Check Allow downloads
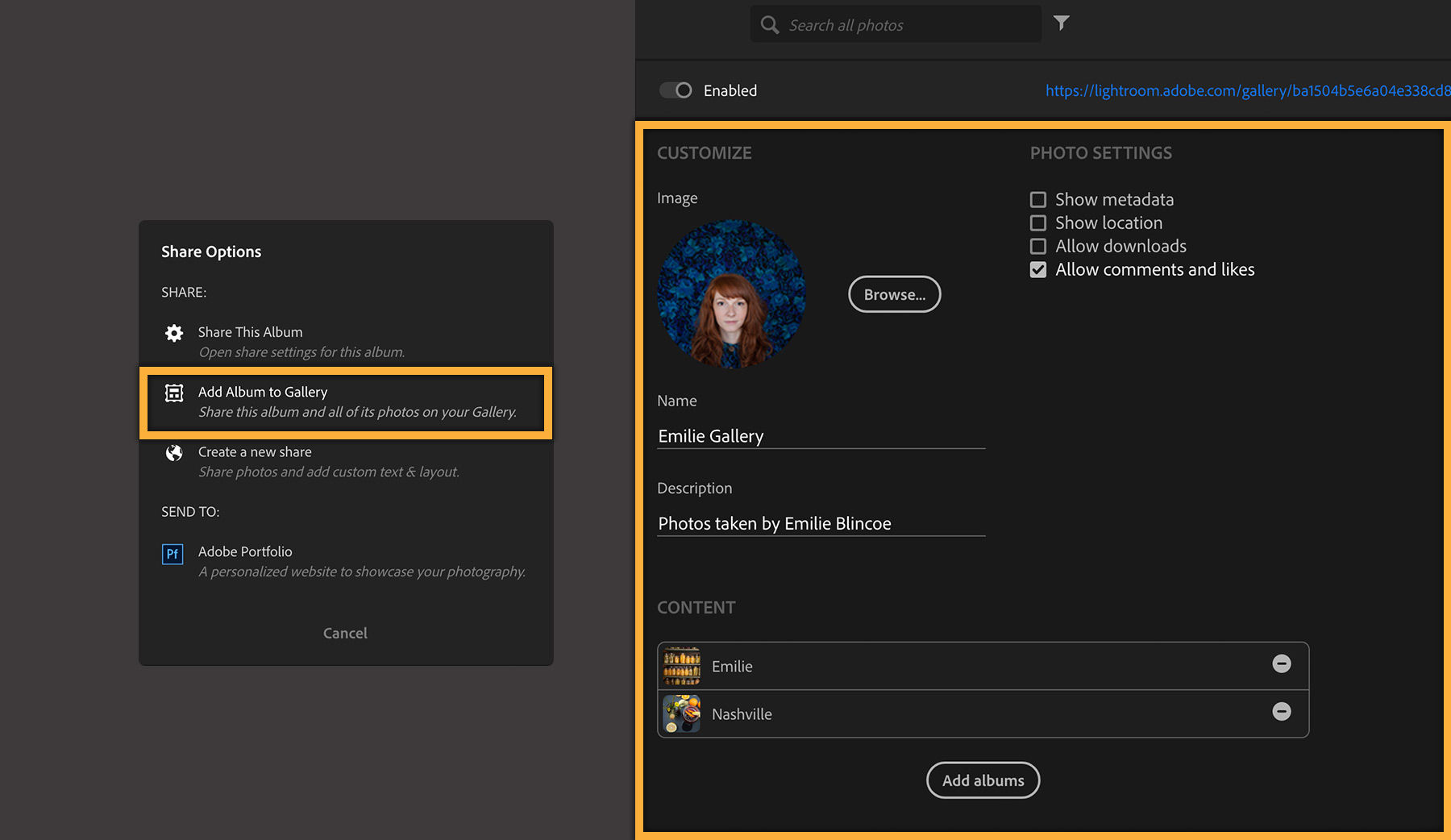The image size is (1451, 840). pyautogui.click(x=1037, y=246)
